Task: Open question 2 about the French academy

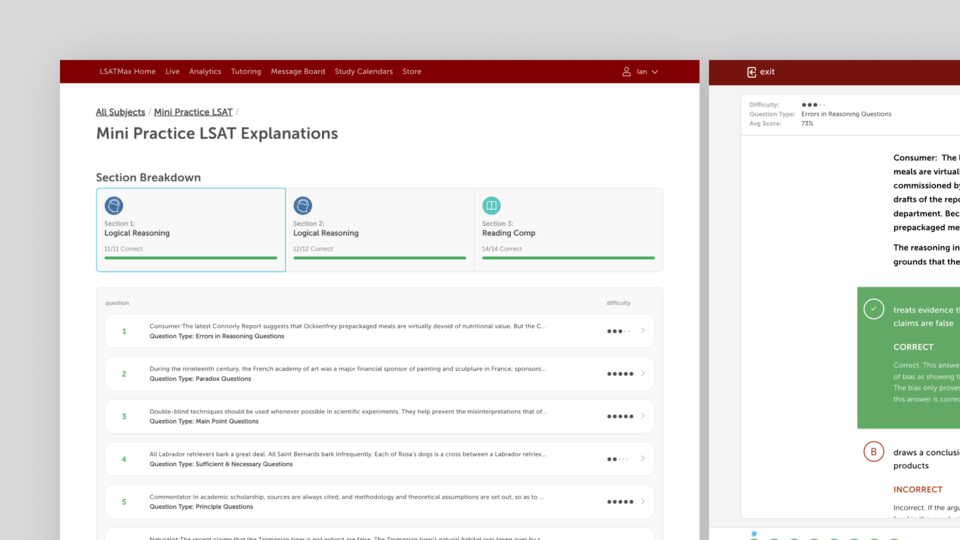Action: tap(379, 373)
